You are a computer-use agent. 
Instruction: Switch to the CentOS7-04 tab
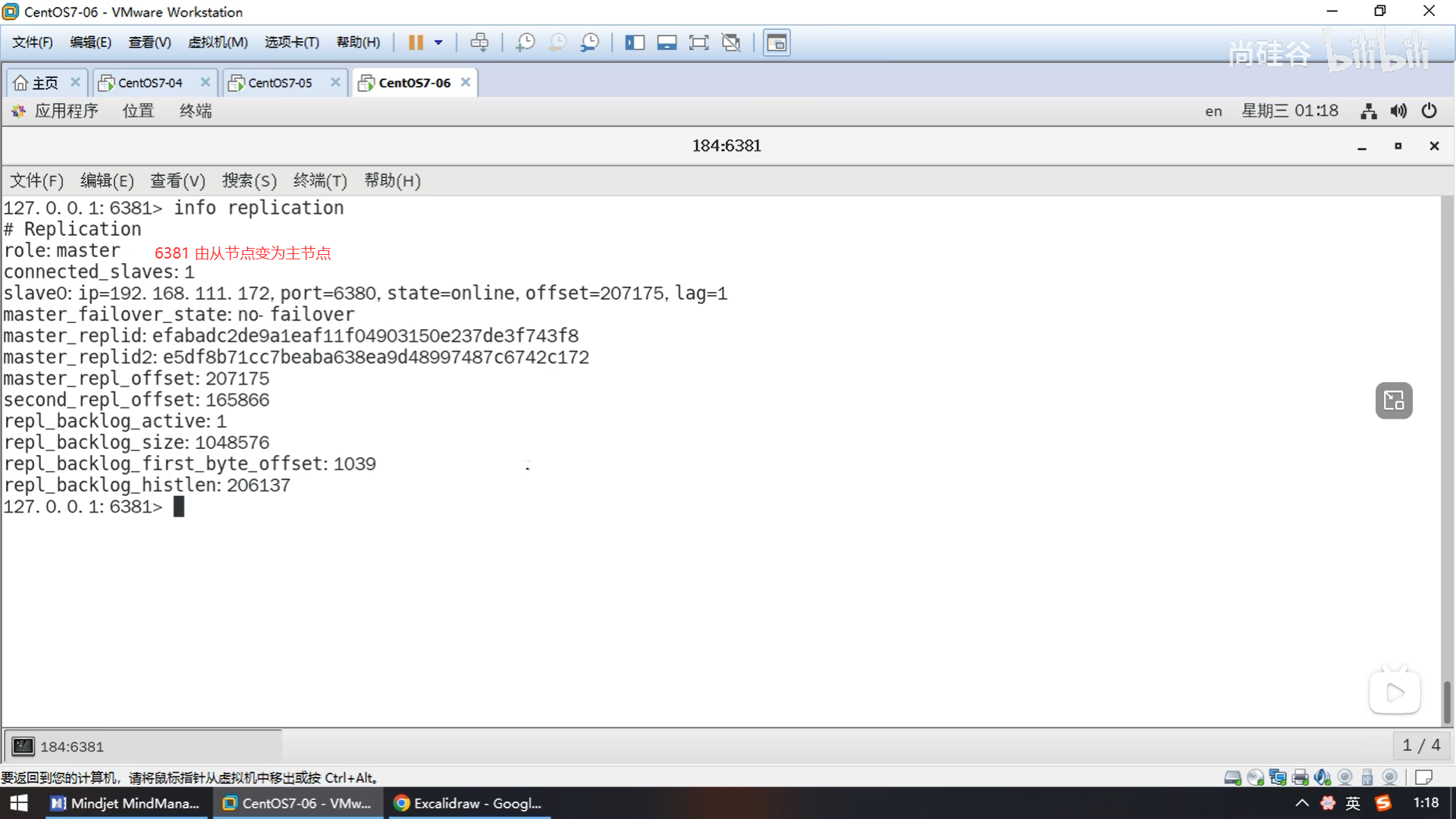[x=149, y=83]
